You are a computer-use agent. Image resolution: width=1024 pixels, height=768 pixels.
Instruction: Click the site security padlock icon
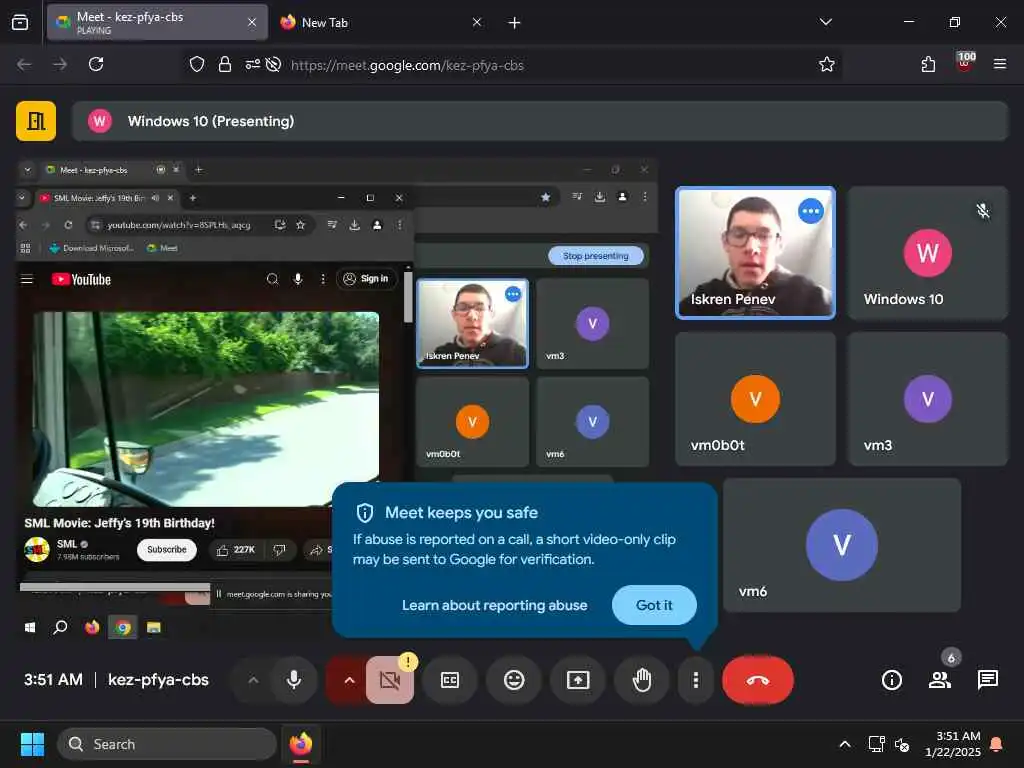point(225,64)
